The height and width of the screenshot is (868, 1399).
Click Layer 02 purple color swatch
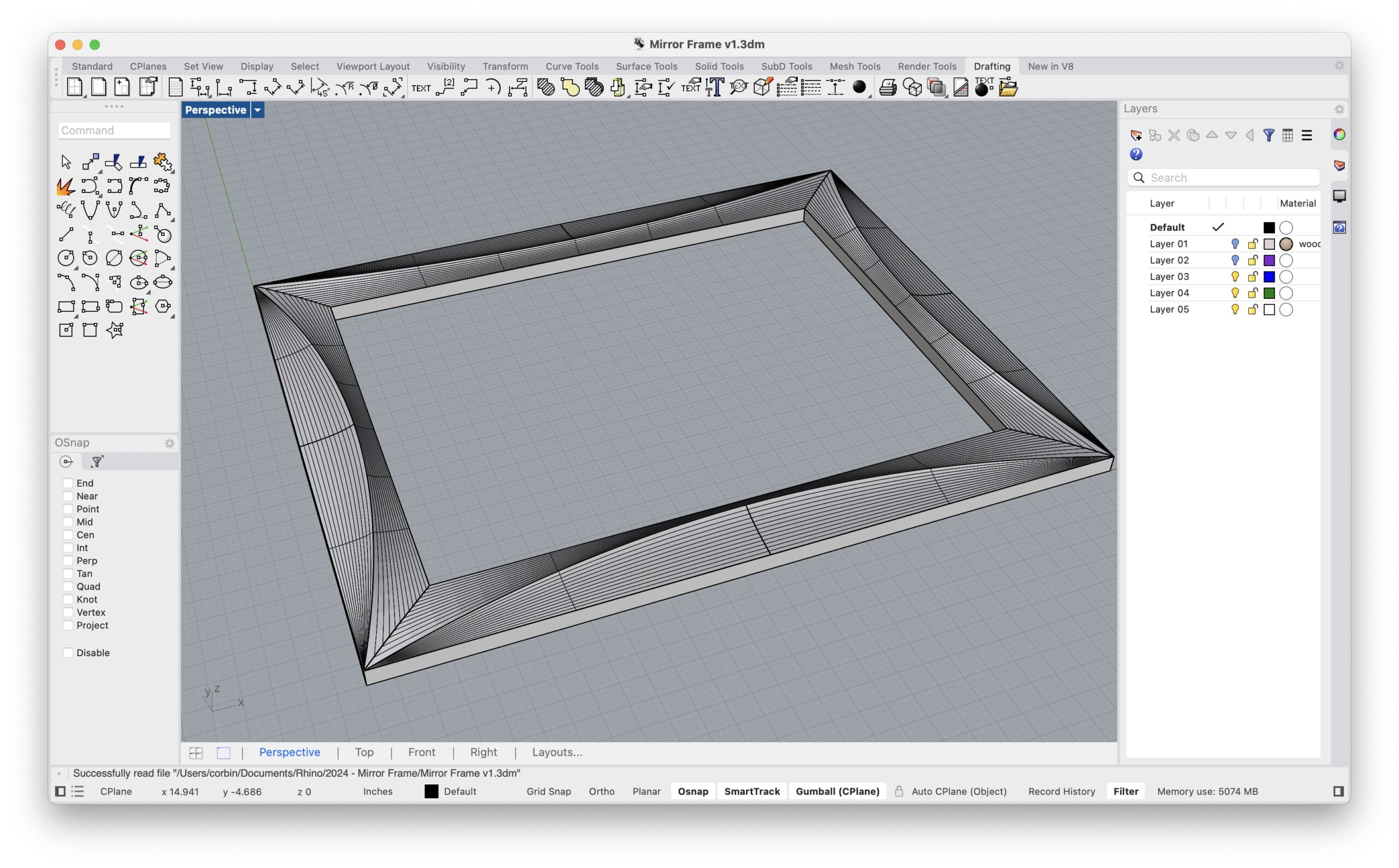click(x=1269, y=260)
